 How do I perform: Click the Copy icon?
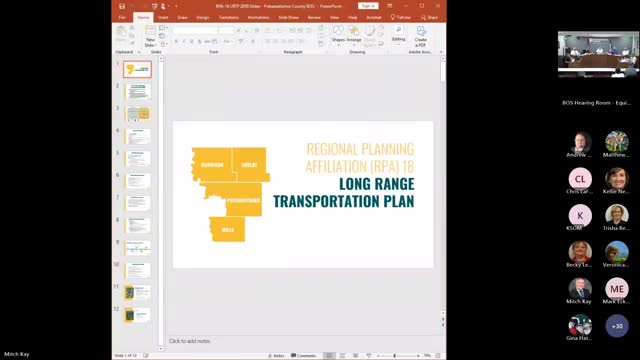click(132, 36)
